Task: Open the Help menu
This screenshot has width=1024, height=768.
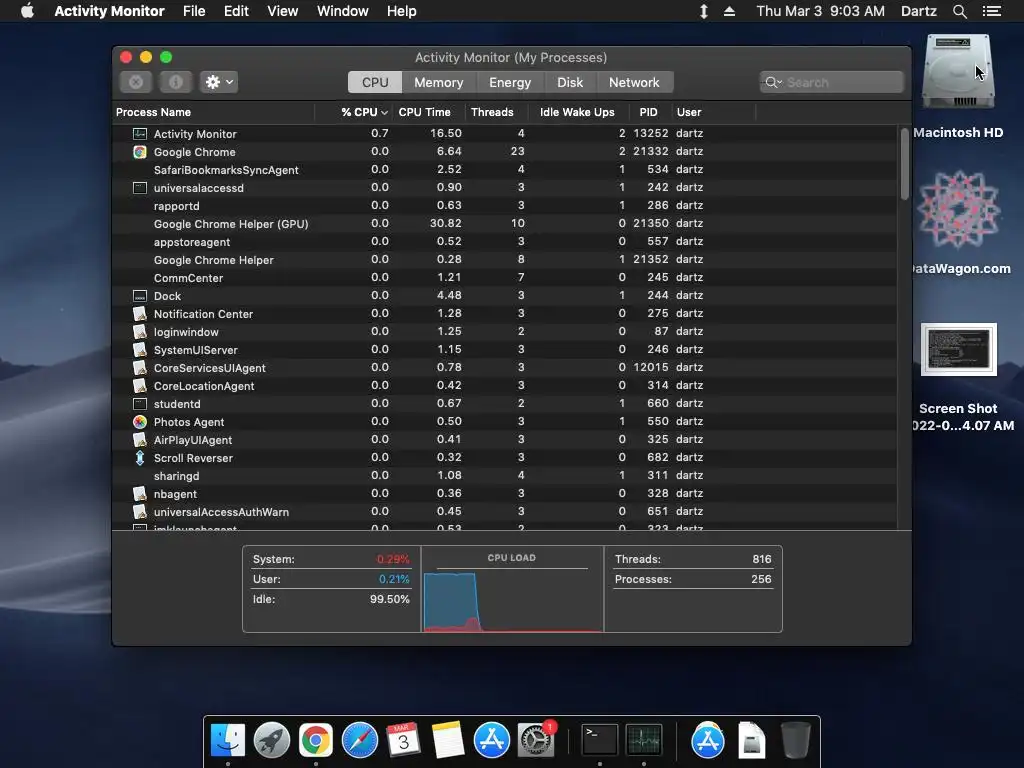Action: tap(401, 11)
